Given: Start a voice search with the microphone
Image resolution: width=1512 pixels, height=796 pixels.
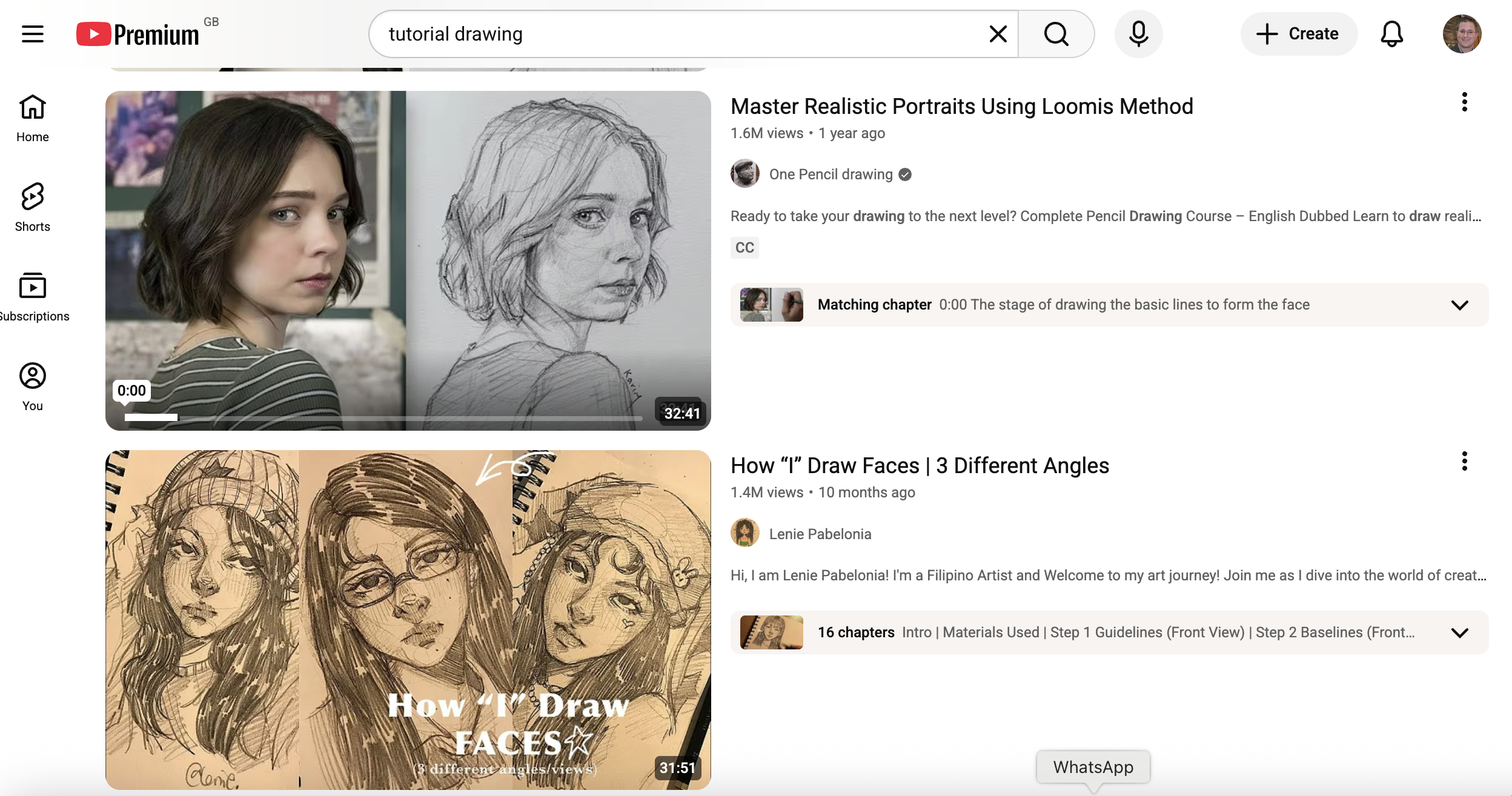Looking at the screenshot, I should (x=1138, y=33).
